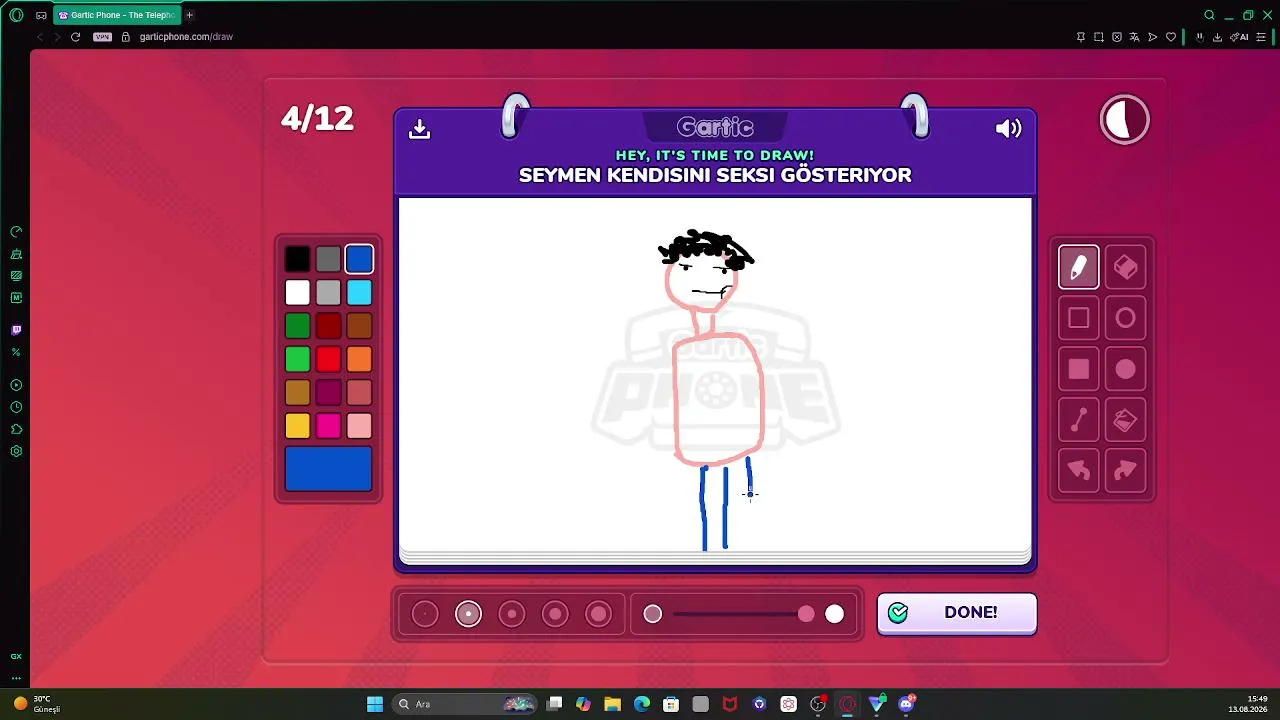Click the taskbar search box Ara
This screenshot has height=720, width=1280.
465,704
